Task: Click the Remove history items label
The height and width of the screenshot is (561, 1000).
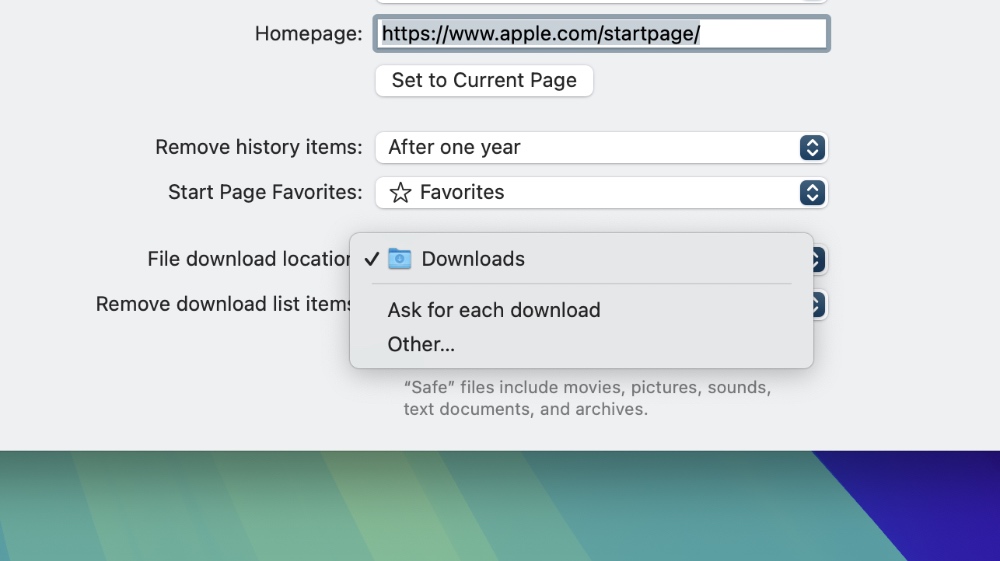Action: coord(258,148)
